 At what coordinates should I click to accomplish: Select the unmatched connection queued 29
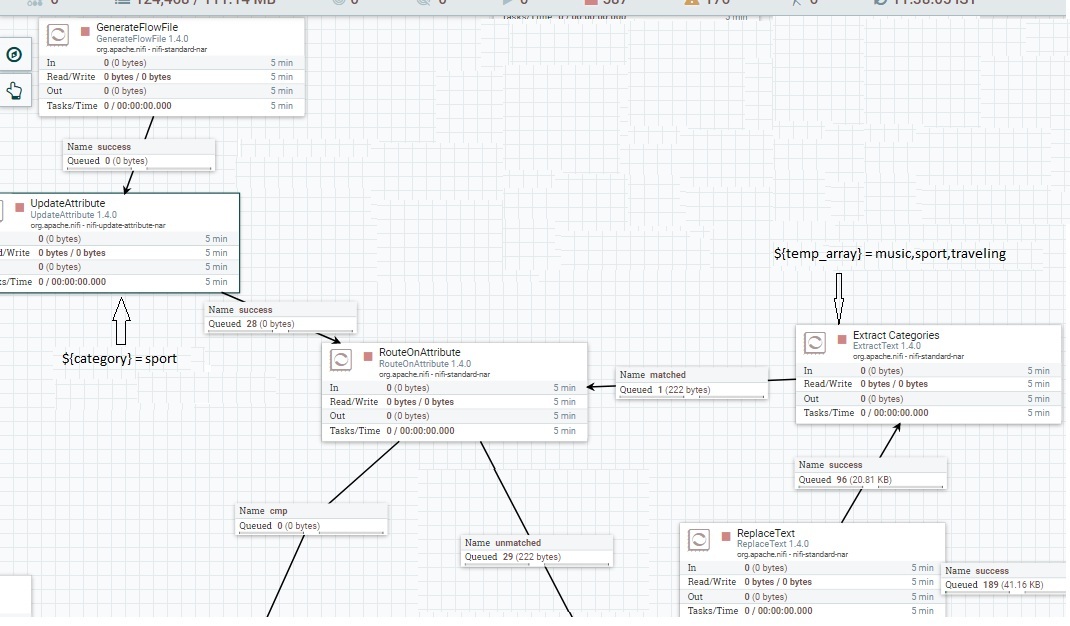click(x=536, y=550)
